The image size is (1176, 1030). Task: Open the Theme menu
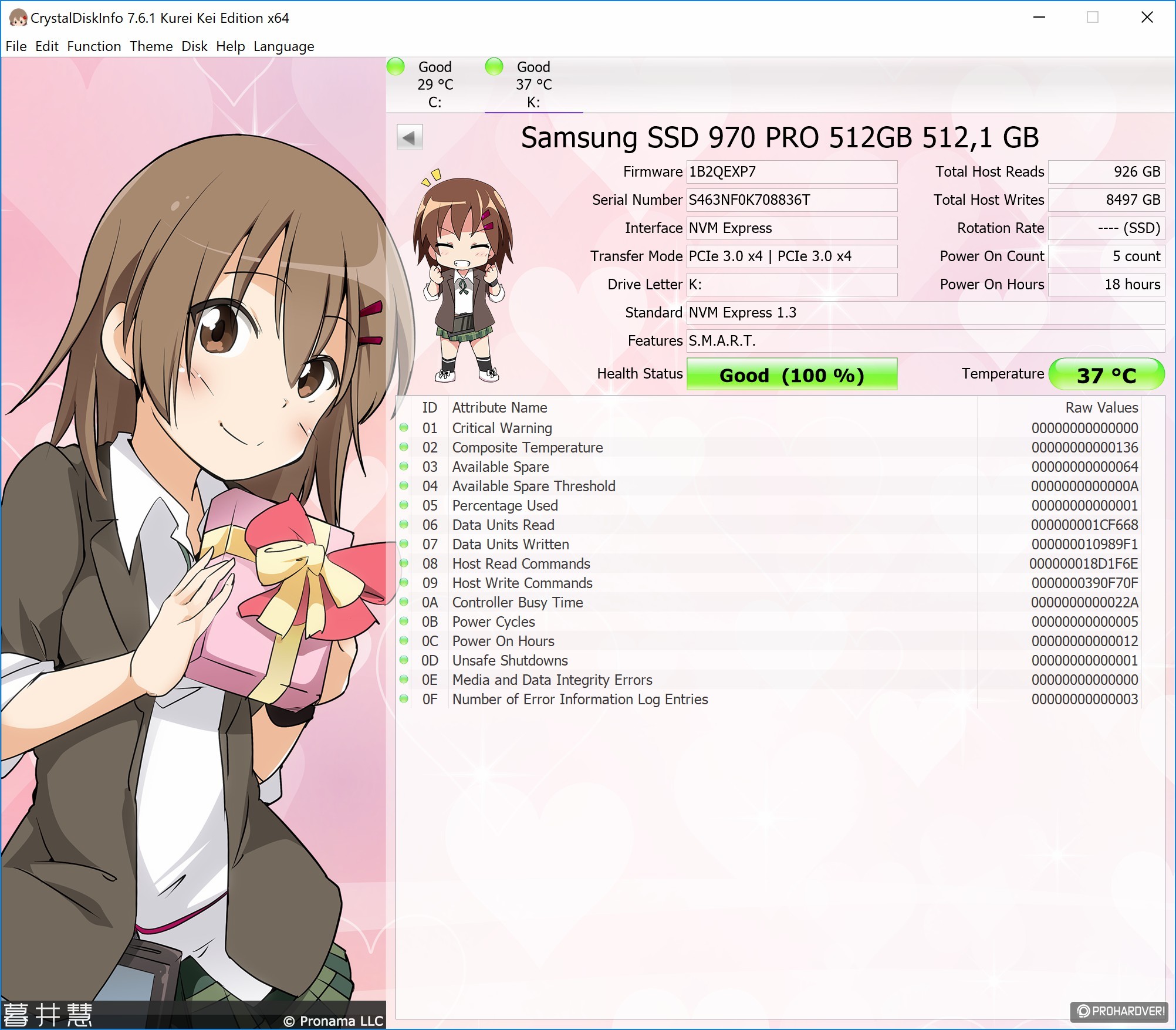pos(151,46)
